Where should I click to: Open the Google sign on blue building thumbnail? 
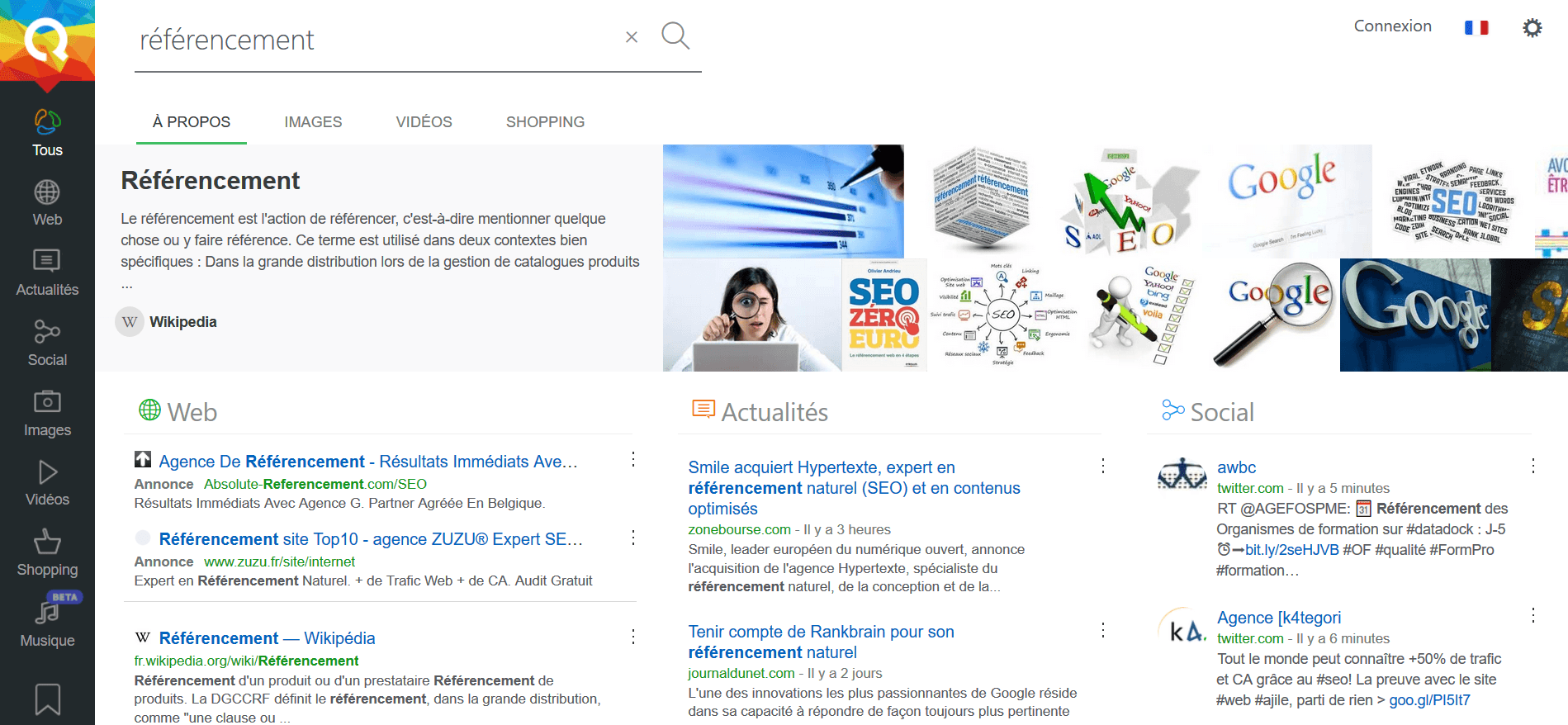[1415, 315]
